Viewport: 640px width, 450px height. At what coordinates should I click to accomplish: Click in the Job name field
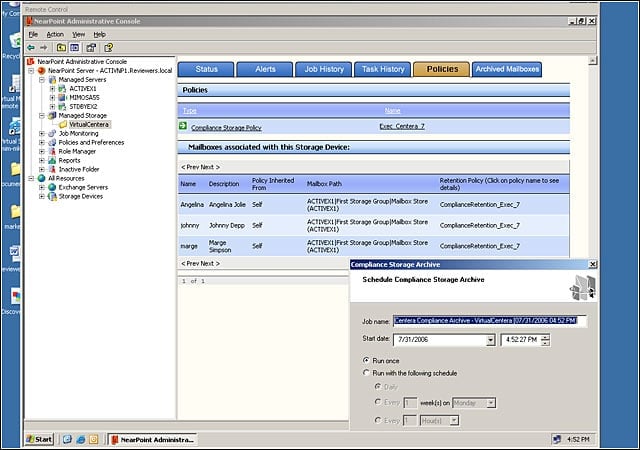(490, 321)
